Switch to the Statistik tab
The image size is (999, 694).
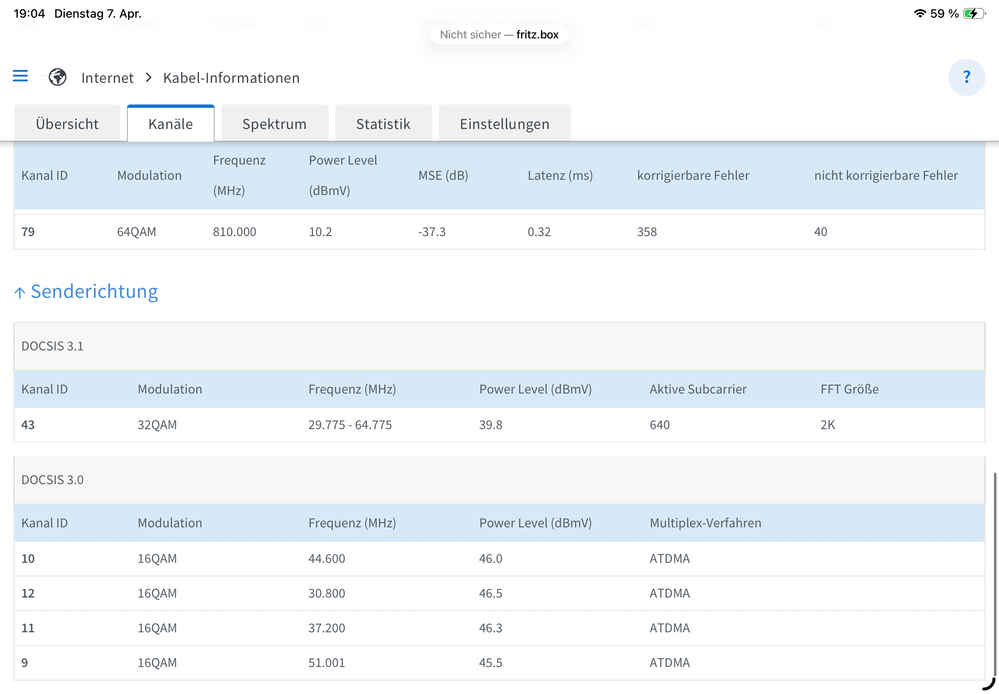384,123
